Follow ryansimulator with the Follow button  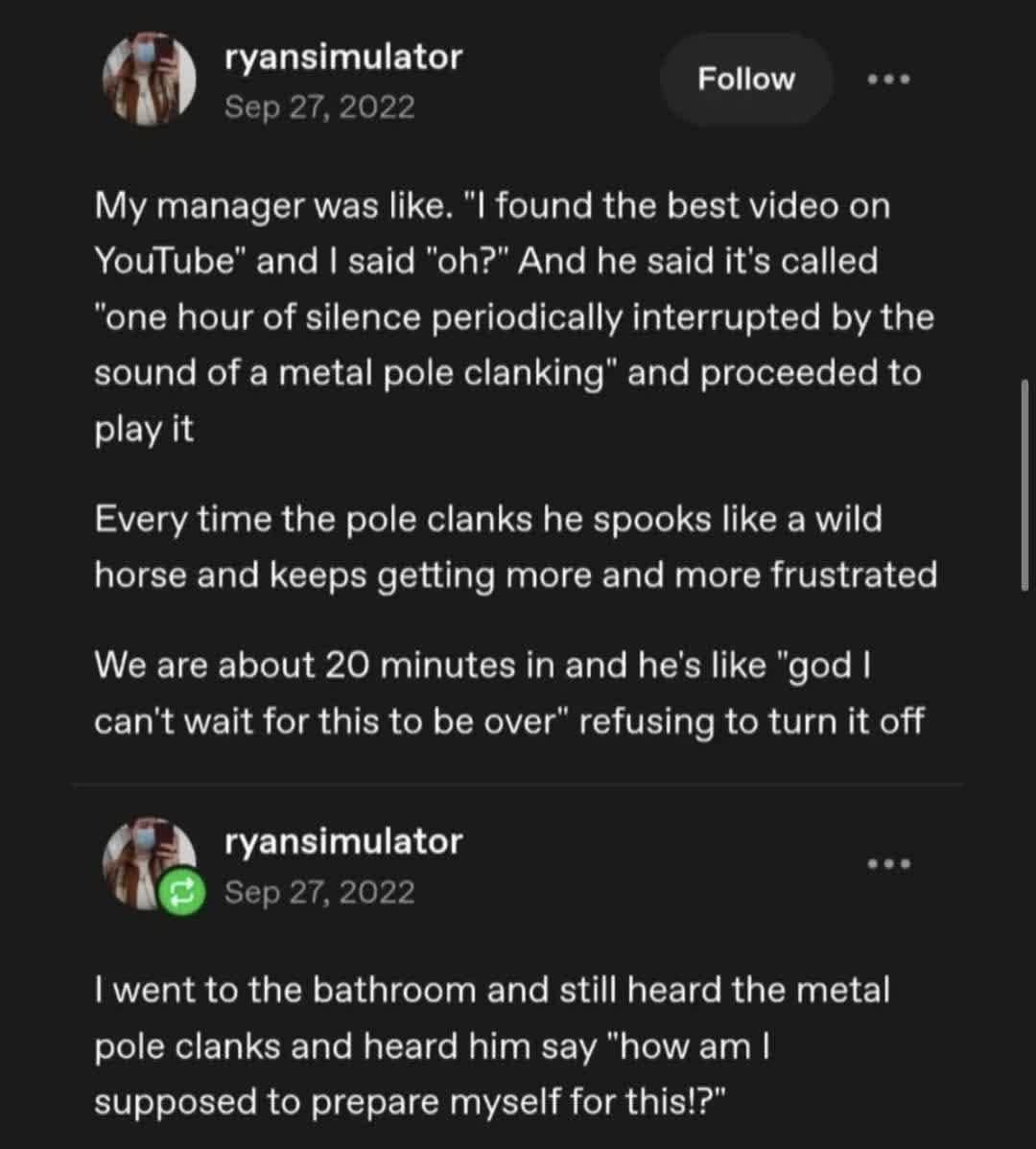746,80
